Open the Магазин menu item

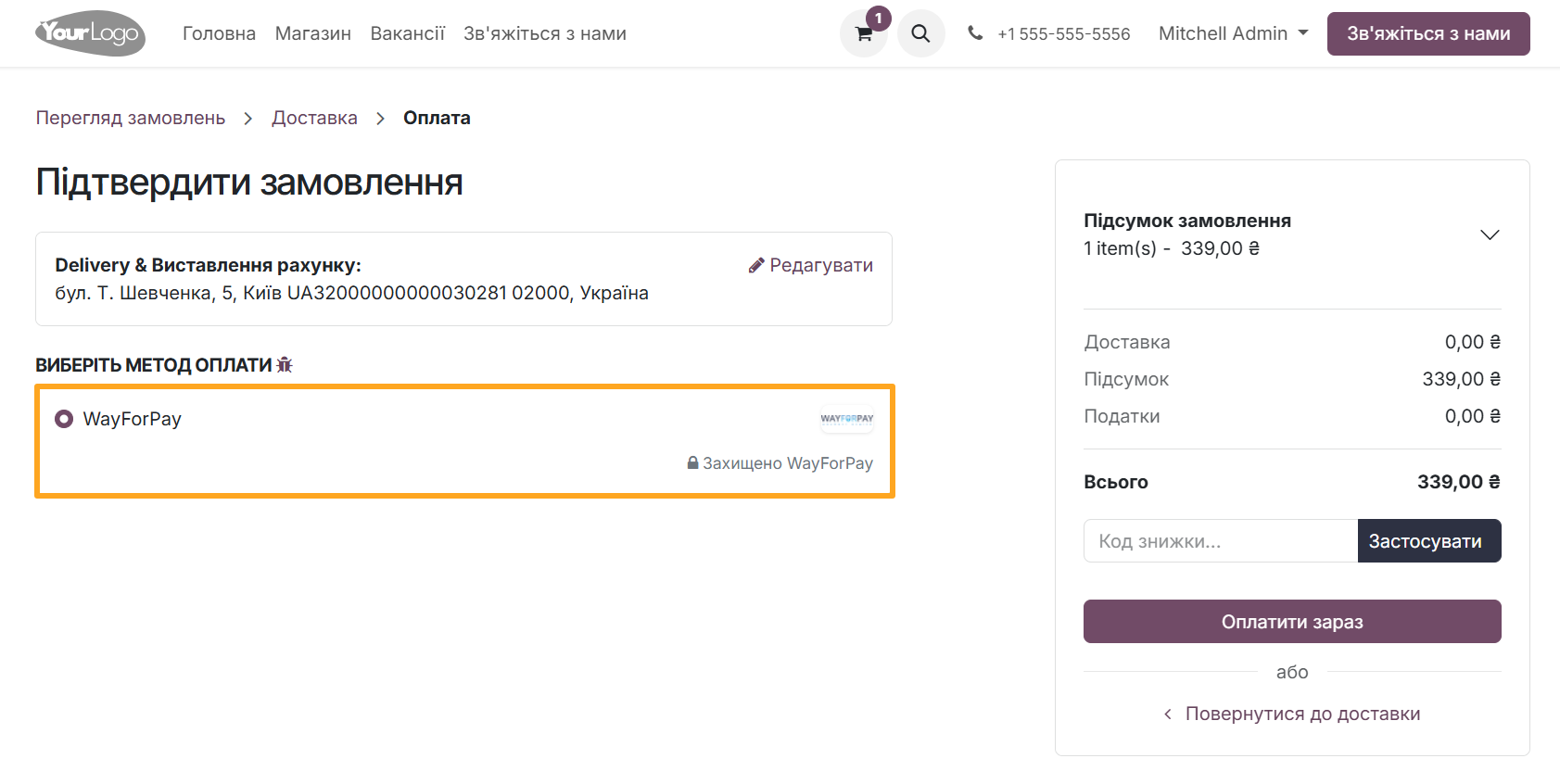coord(312,33)
